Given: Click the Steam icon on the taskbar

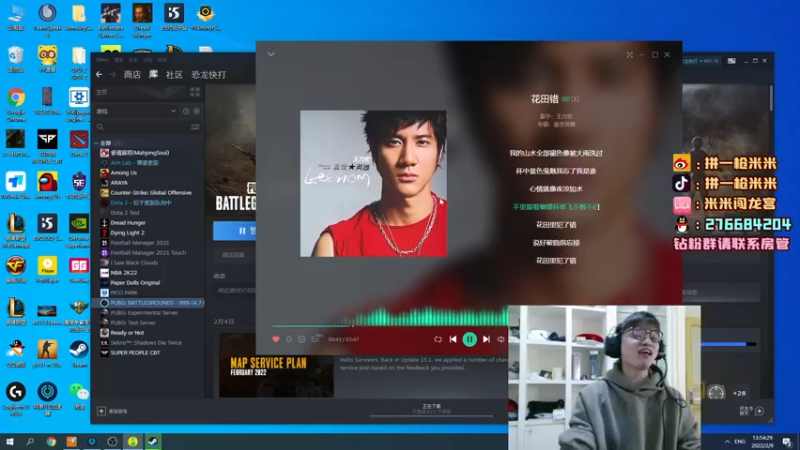Looking at the screenshot, I should (x=153, y=441).
